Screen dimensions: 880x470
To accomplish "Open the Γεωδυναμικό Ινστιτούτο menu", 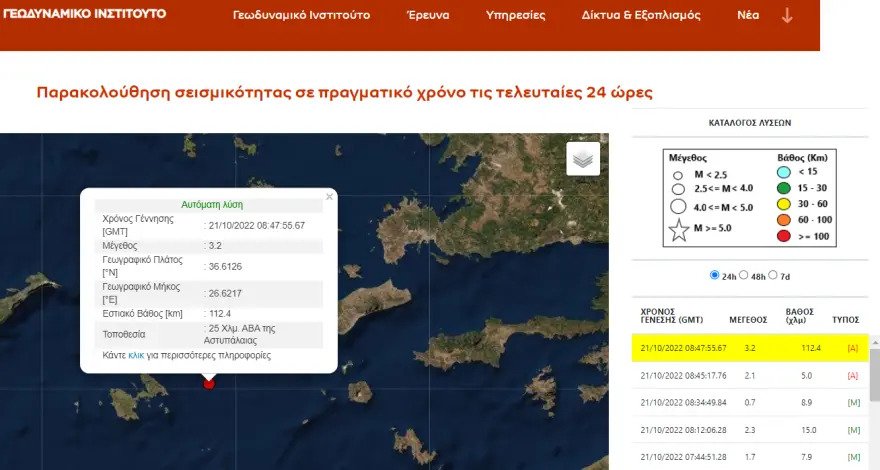I will [x=301, y=15].
